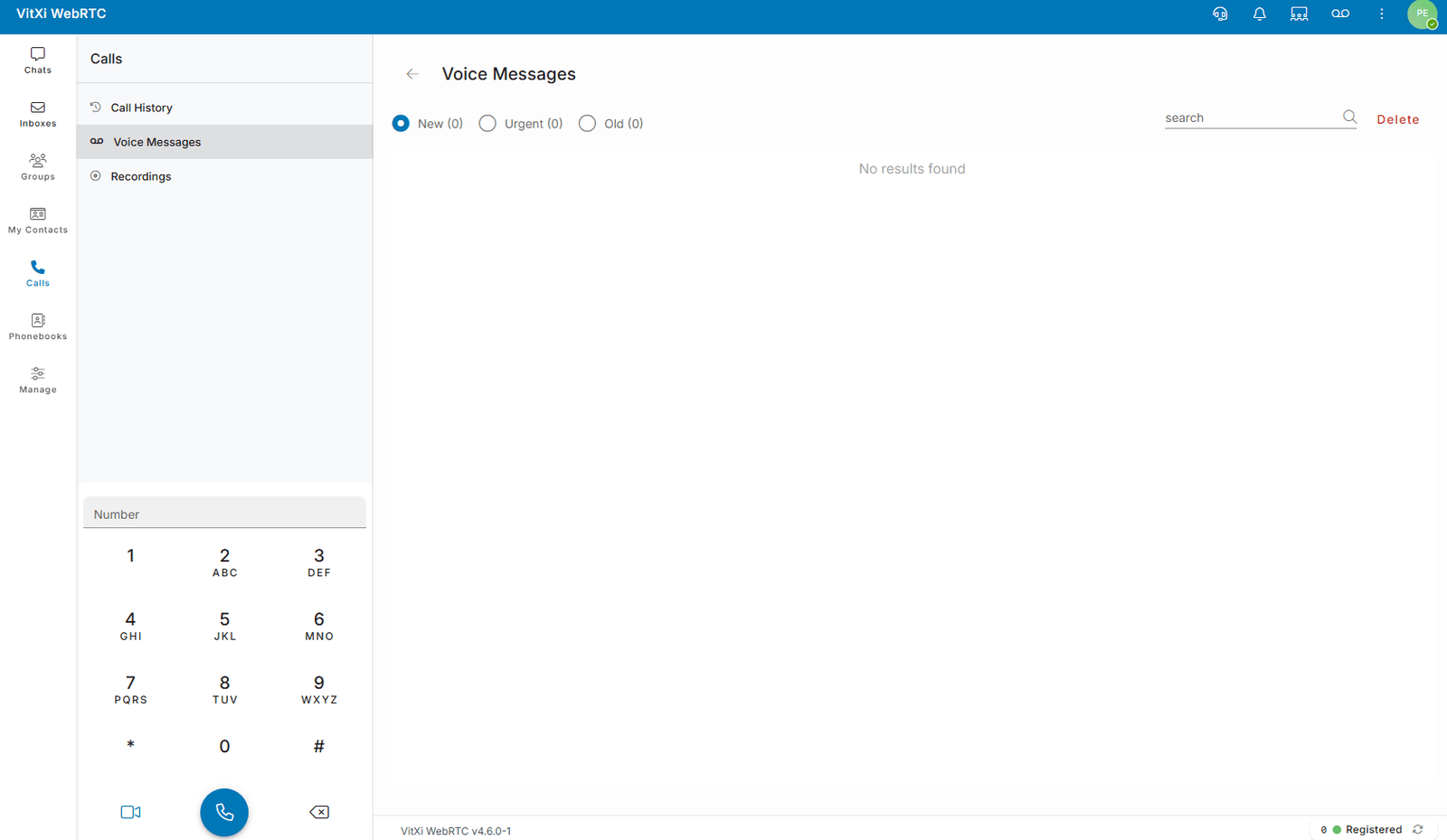Image resolution: width=1447 pixels, height=840 pixels.
Task: Open the voicemail icon in the top bar
Action: (1339, 14)
